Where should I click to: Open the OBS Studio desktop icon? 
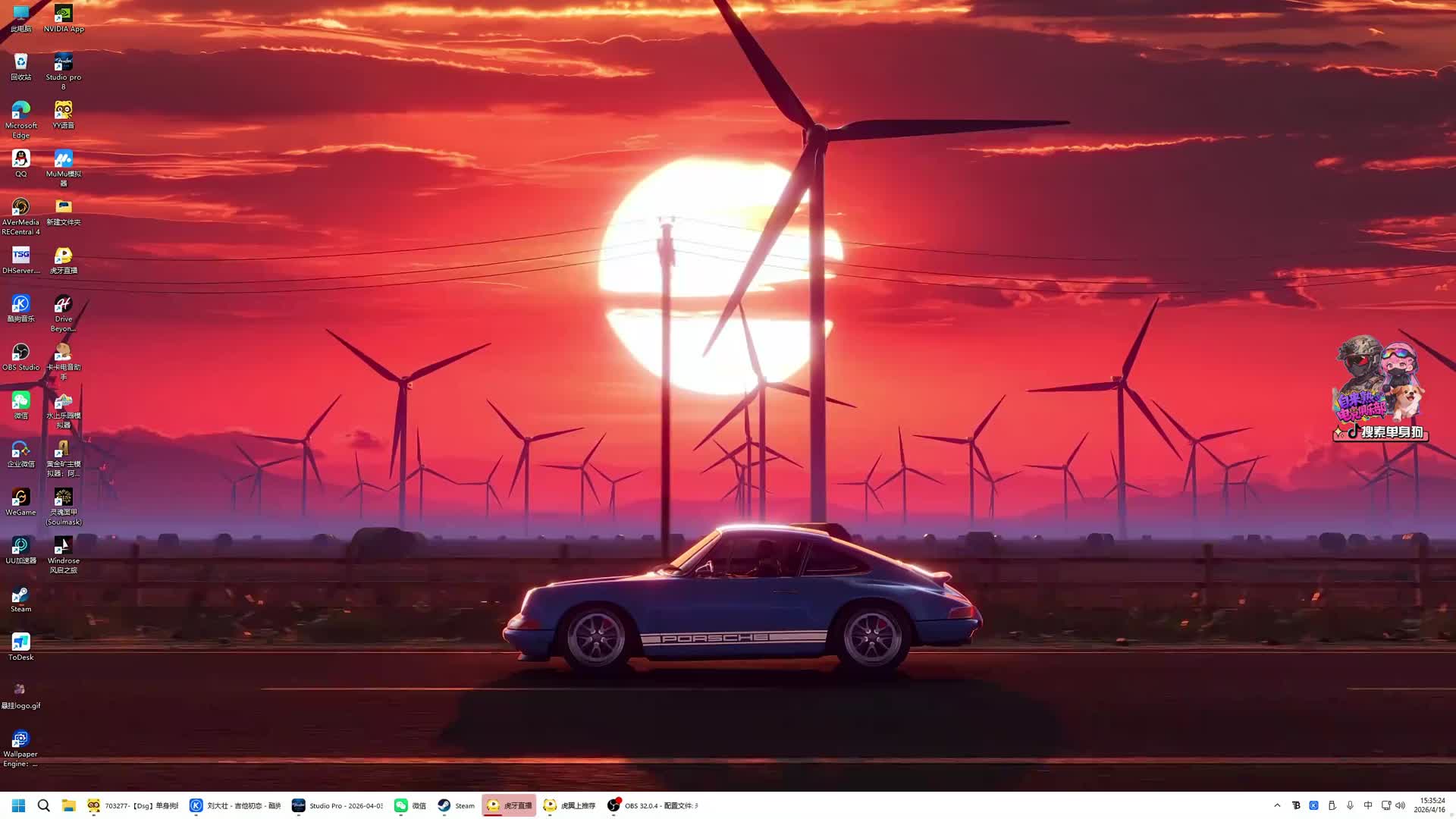pyautogui.click(x=20, y=353)
